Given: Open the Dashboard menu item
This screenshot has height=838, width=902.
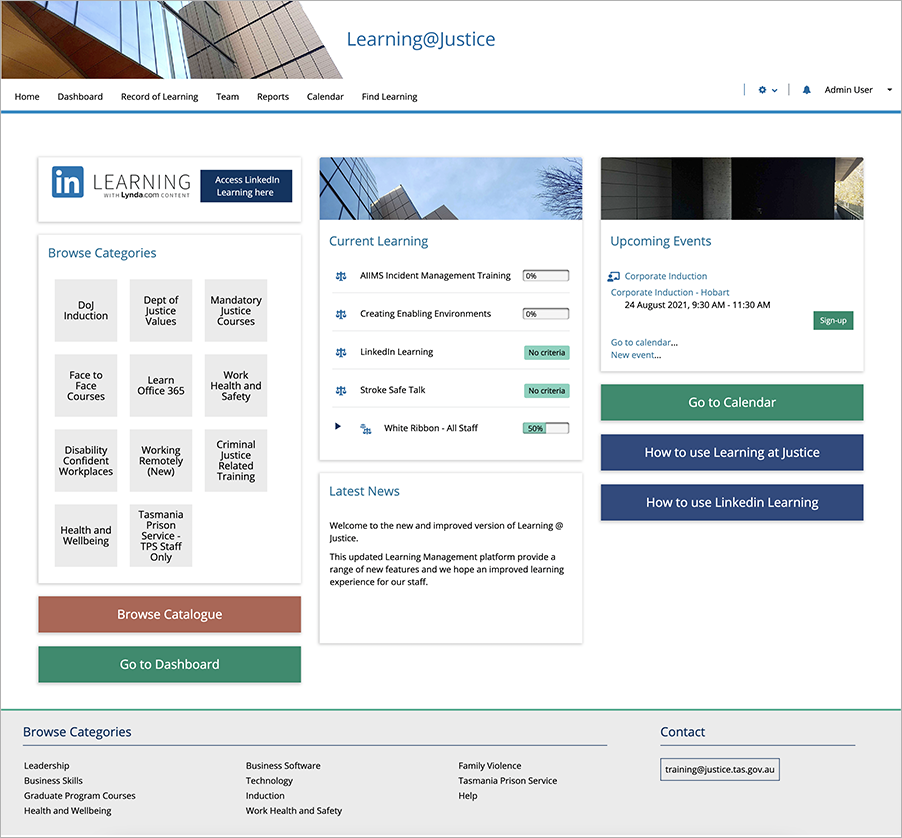Looking at the screenshot, I should click(x=80, y=97).
